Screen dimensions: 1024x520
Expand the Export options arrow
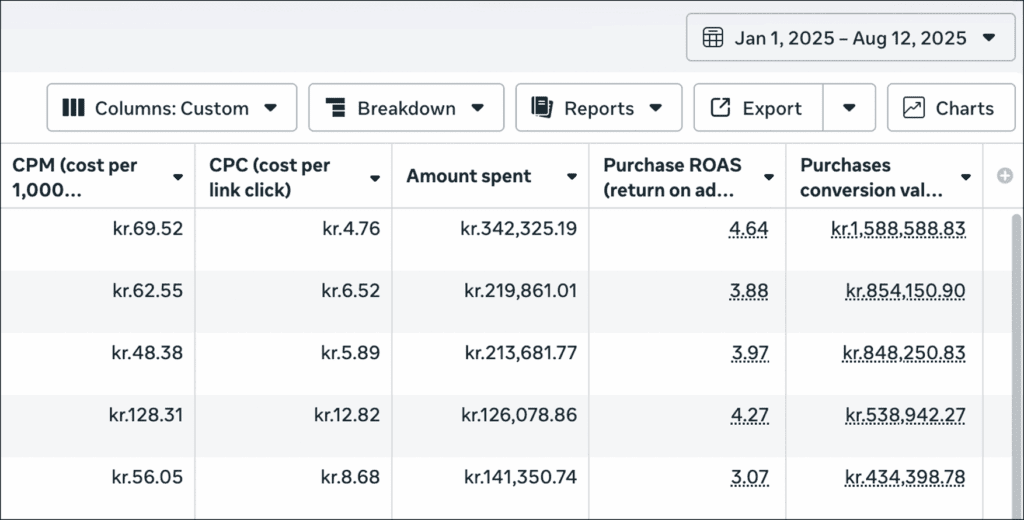[x=849, y=108]
